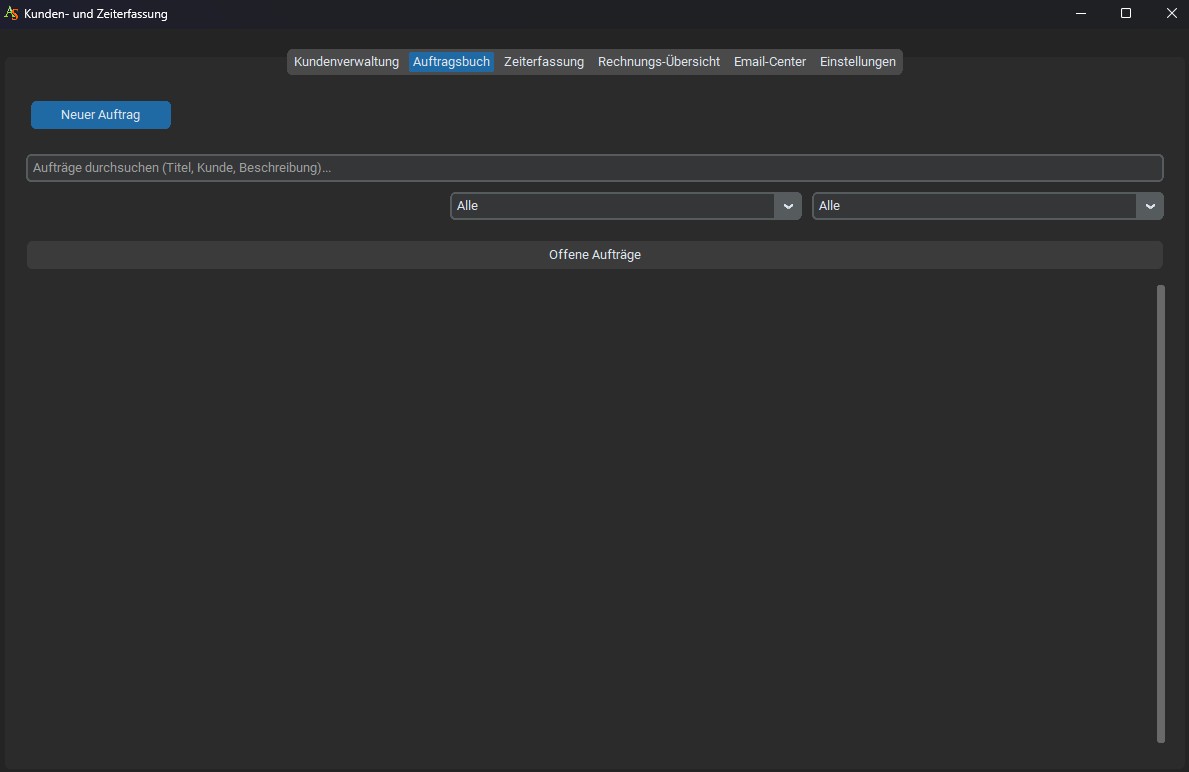Click the Offene Aufträge header bar
The height and width of the screenshot is (772, 1189).
click(594, 255)
